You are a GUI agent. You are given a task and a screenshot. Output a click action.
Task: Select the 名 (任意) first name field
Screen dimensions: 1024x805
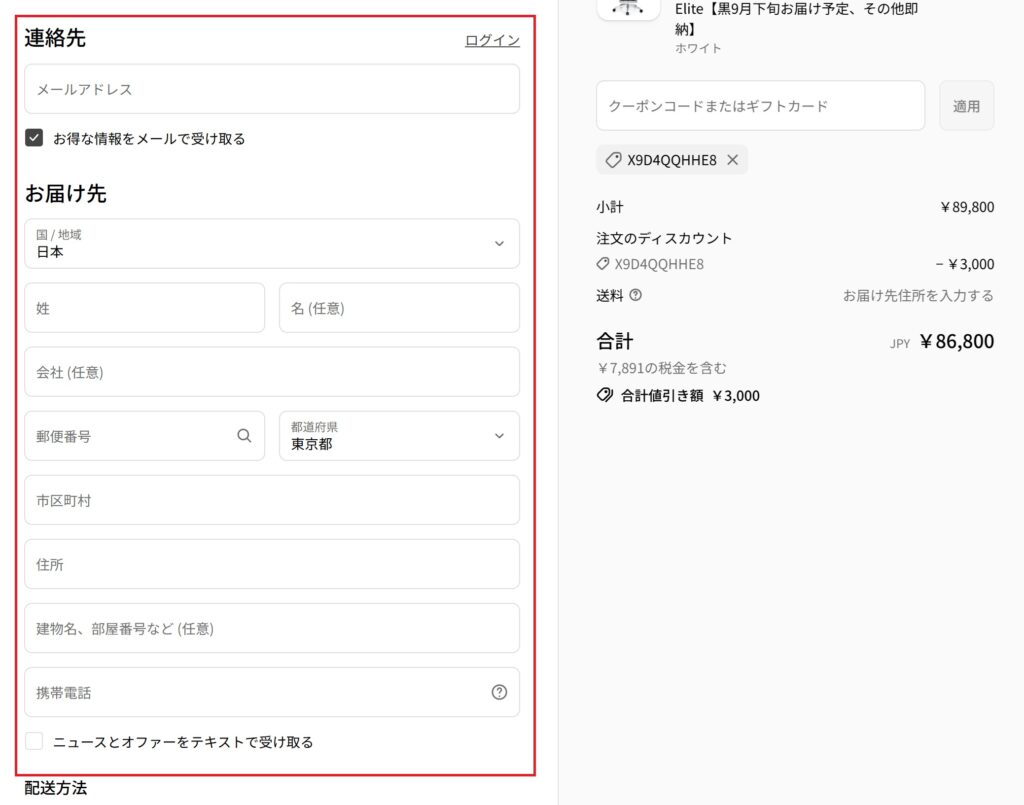coord(399,308)
